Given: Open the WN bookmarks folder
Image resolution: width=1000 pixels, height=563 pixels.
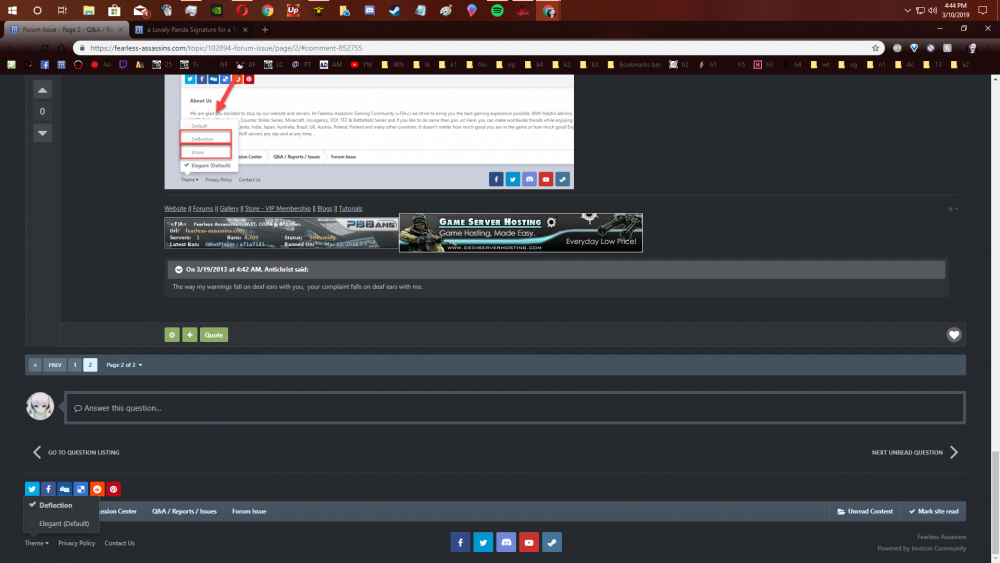Looking at the screenshot, I should (x=392, y=64).
